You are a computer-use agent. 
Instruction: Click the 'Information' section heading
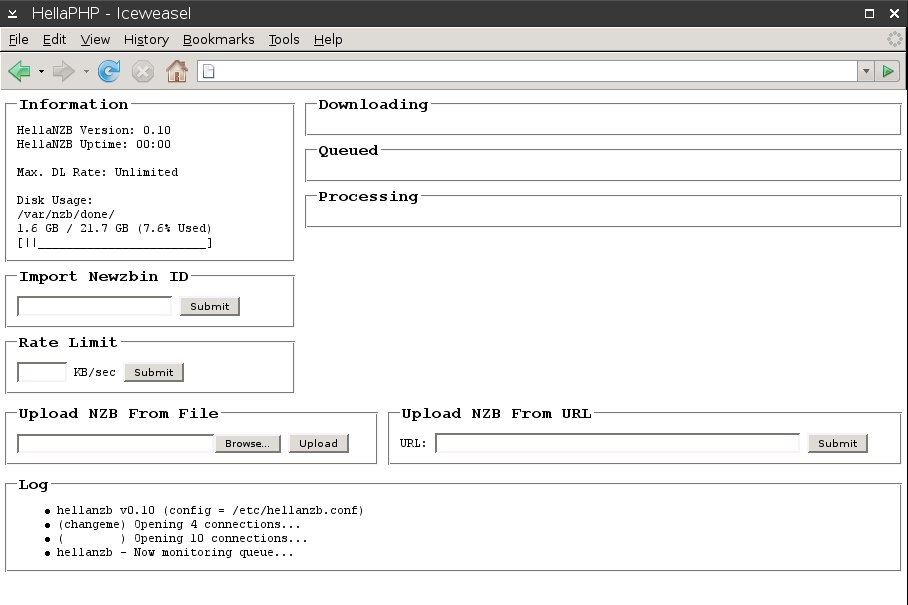click(x=74, y=105)
